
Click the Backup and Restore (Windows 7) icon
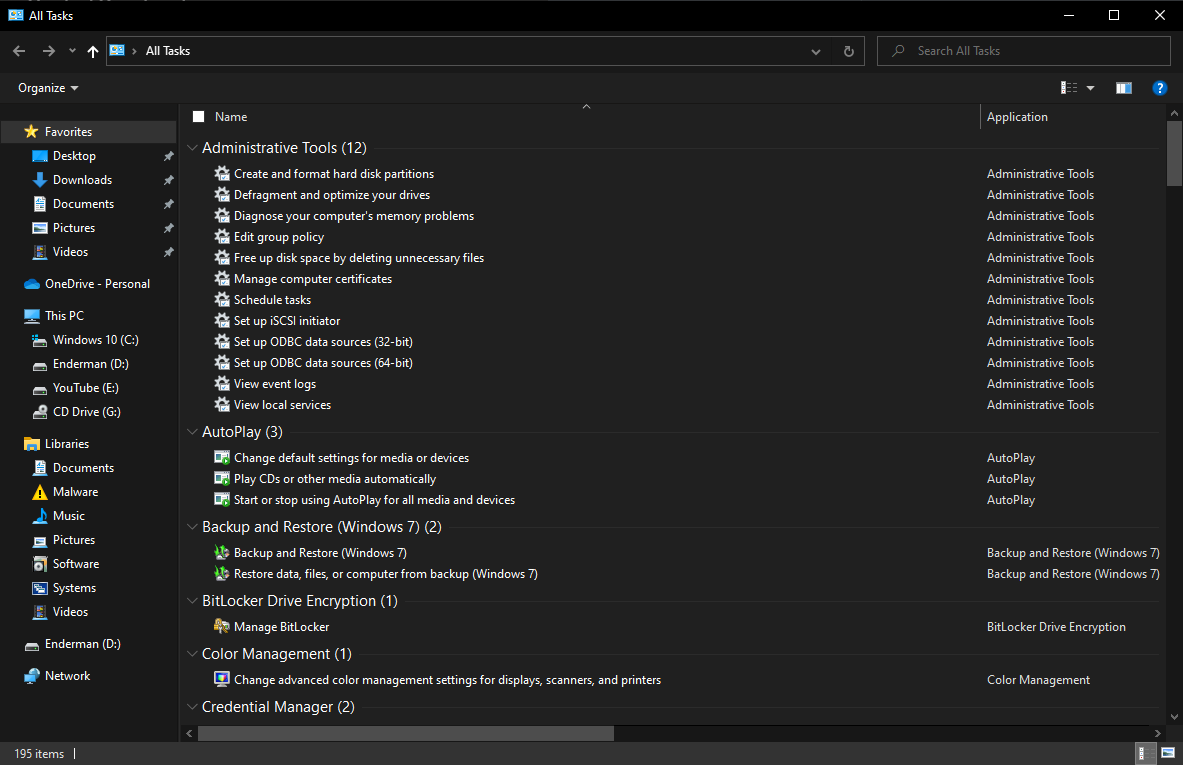[x=221, y=551]
